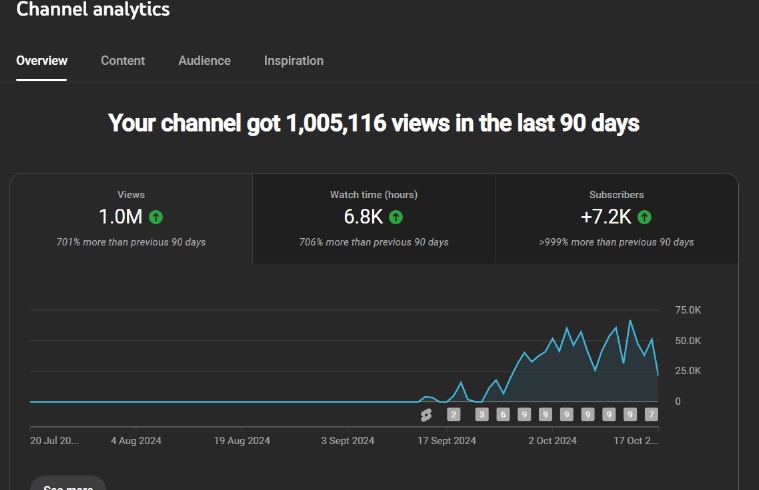Click the 1,005,116 views headline text

click(x=374, y=123)
